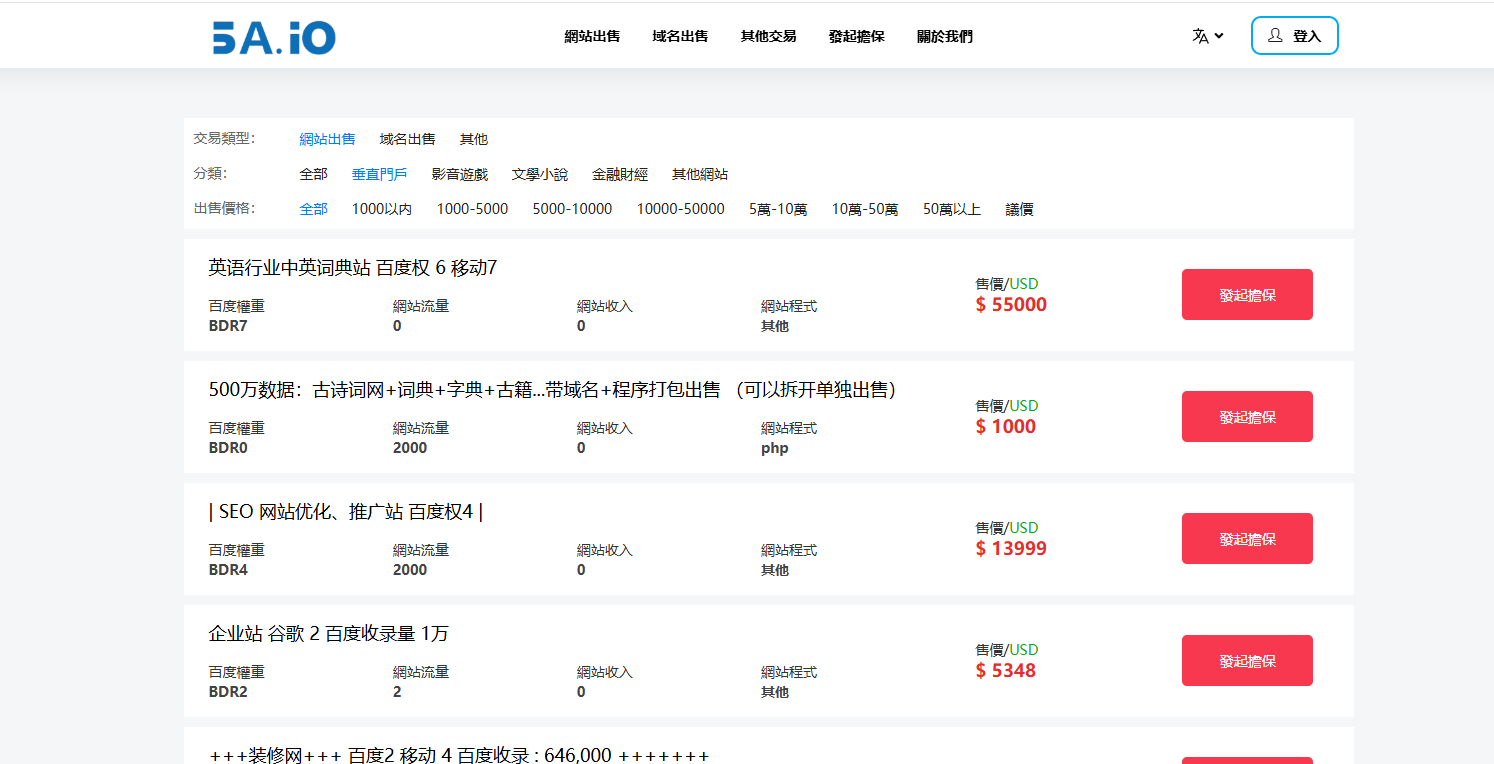Select category filter 影音遊戲
This screenshot has height=764, width=1494.
pyautogui.click(x=459, y=174)
